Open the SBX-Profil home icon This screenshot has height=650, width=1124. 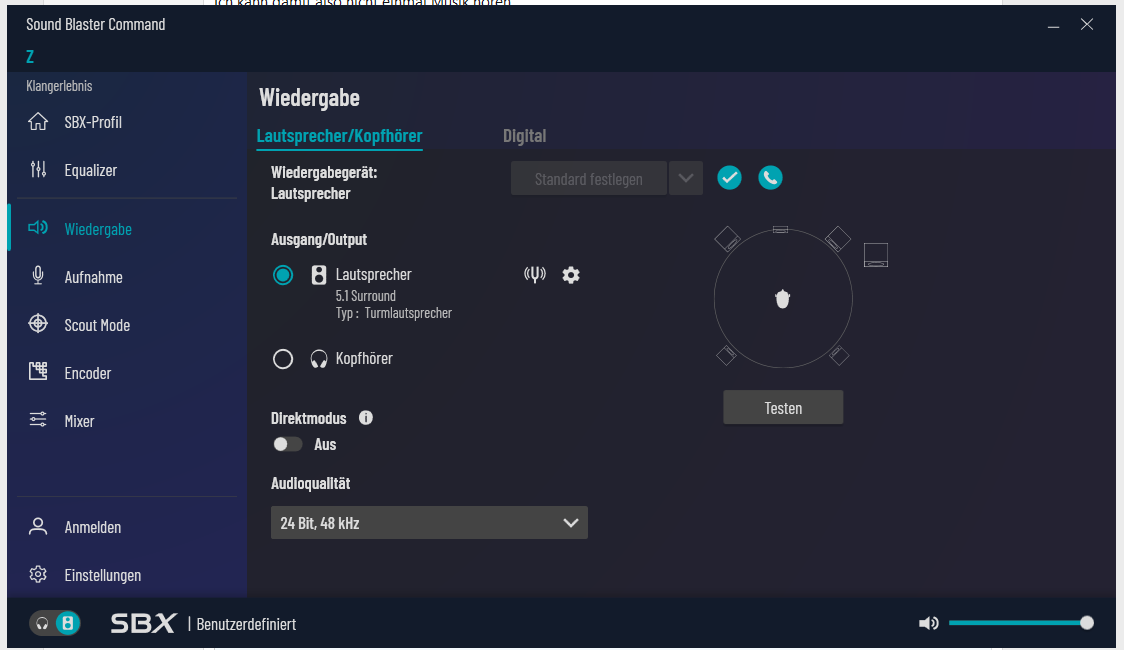coord(38,122)
